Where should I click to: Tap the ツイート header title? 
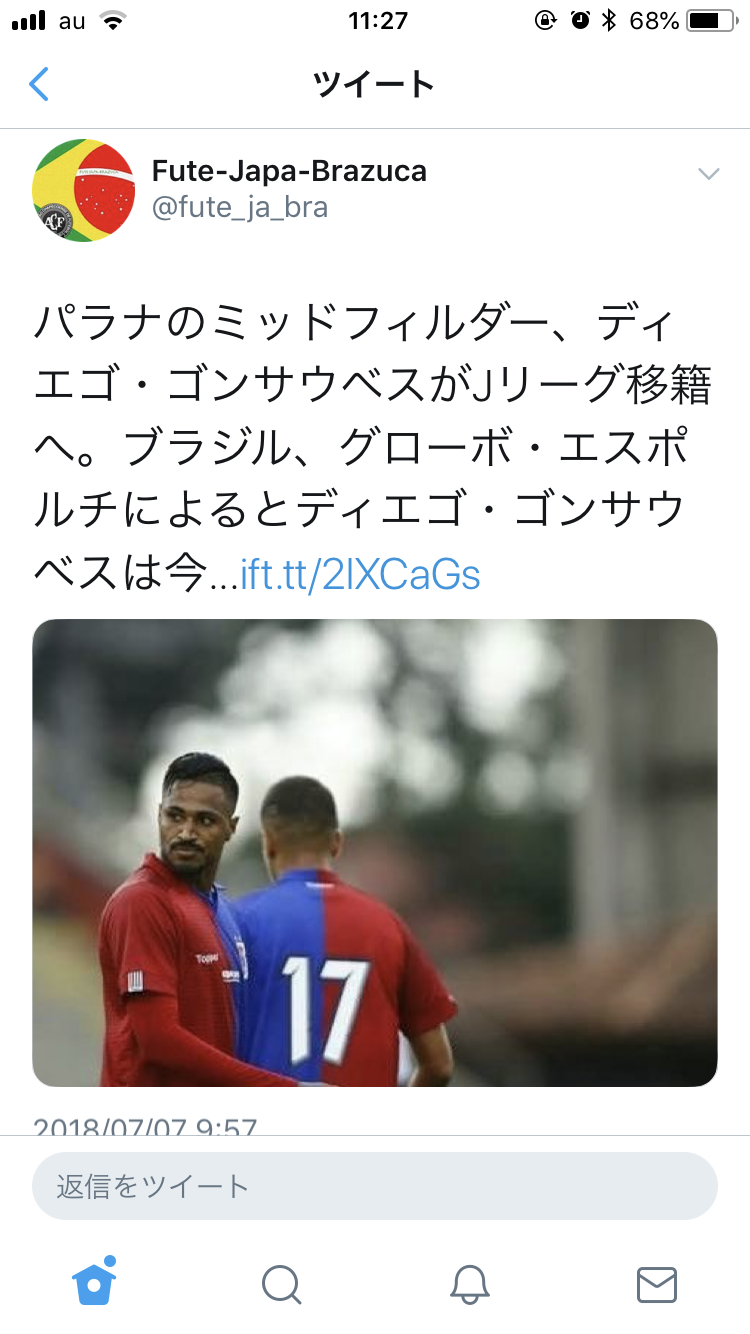[x=375, y=84]
